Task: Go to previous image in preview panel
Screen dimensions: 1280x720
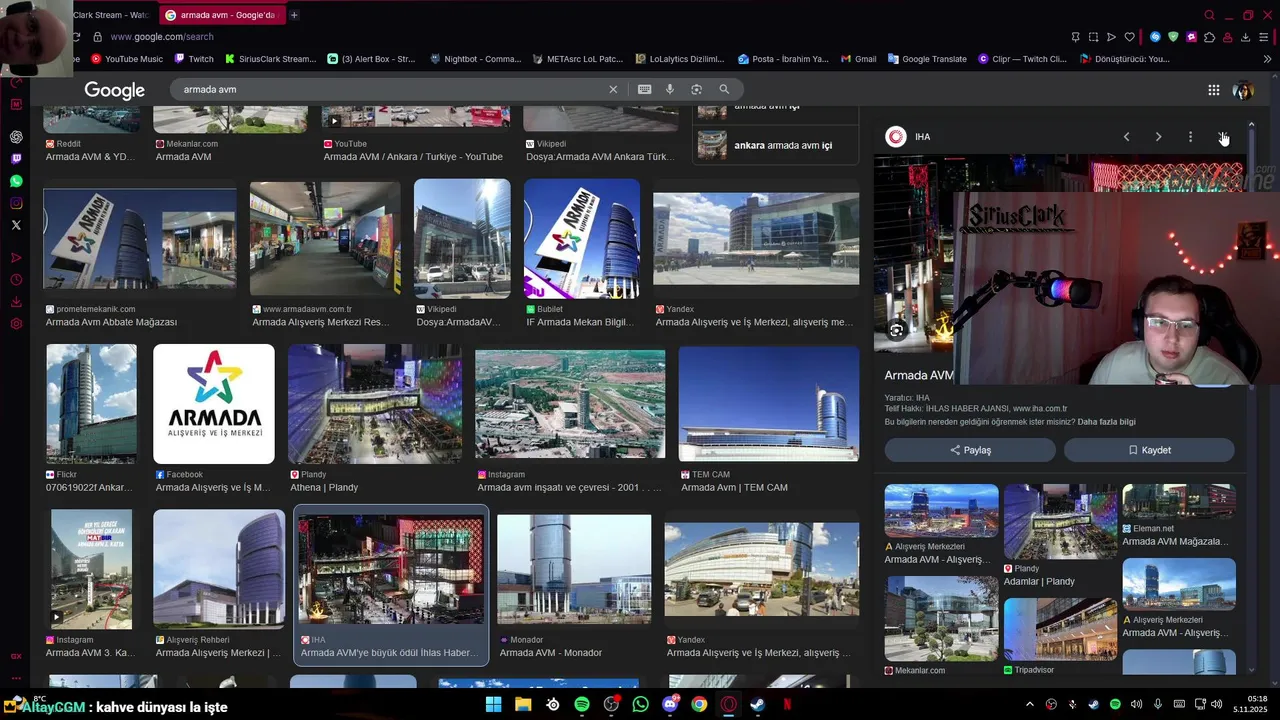Action: (x=1126, y=137)
